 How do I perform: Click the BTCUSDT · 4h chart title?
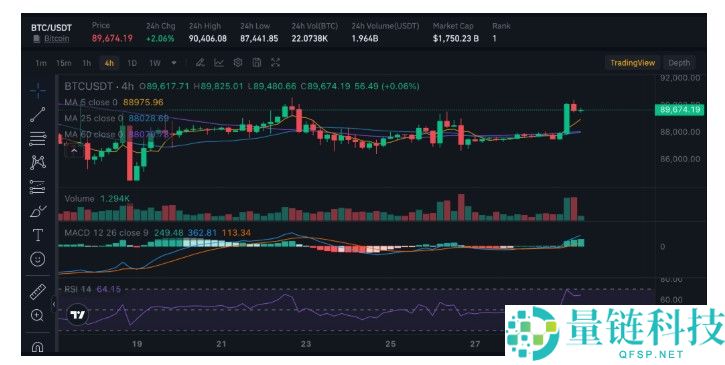[x=99, y=86]
